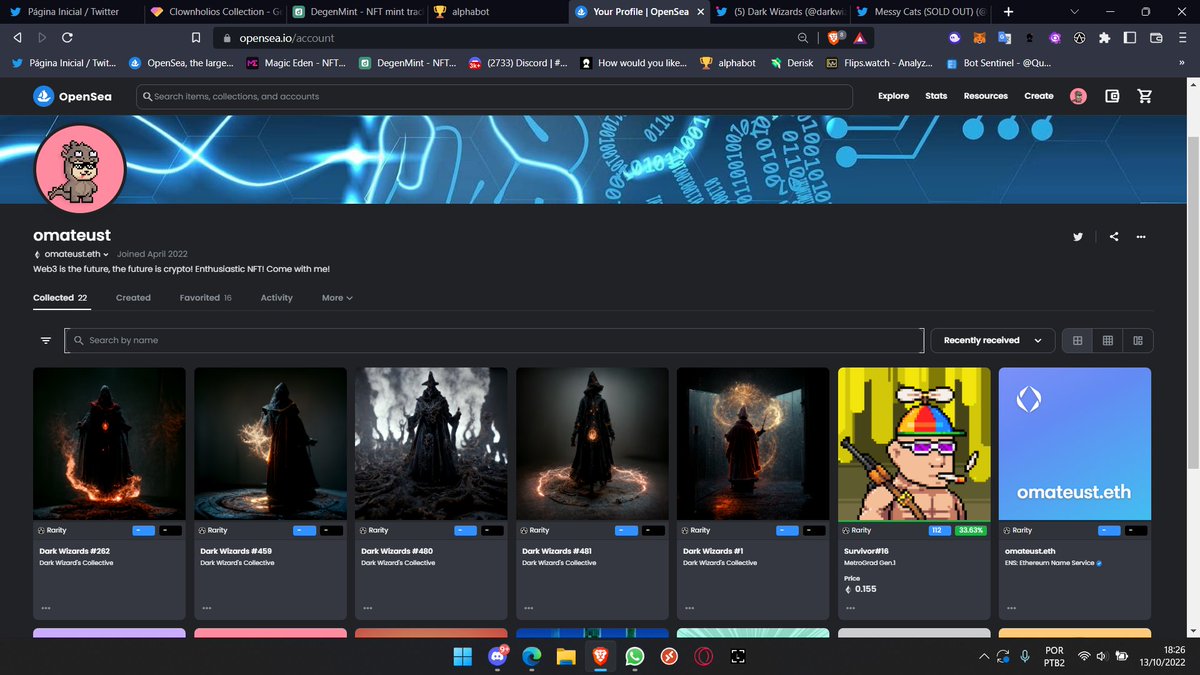Open the Bot Sentinel bookmark
The height and width of the screenshot is (675, 1200).
pos(999,62)
